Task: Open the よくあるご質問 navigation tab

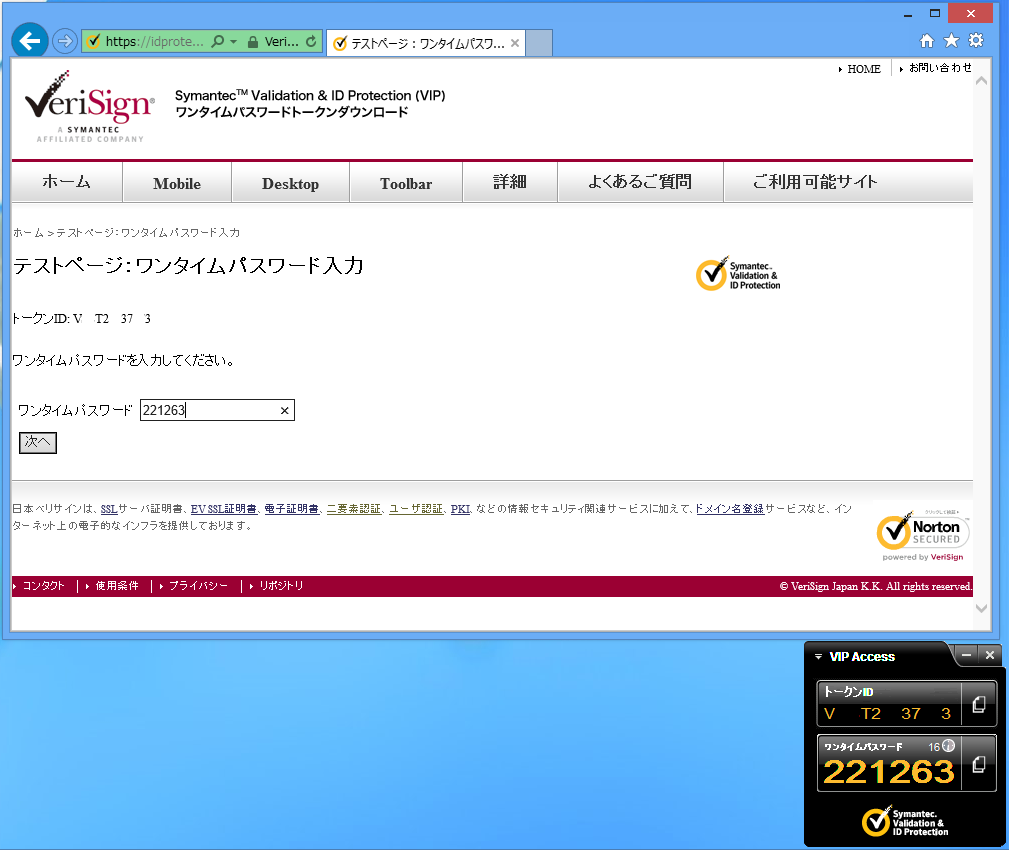Action: 640,182
